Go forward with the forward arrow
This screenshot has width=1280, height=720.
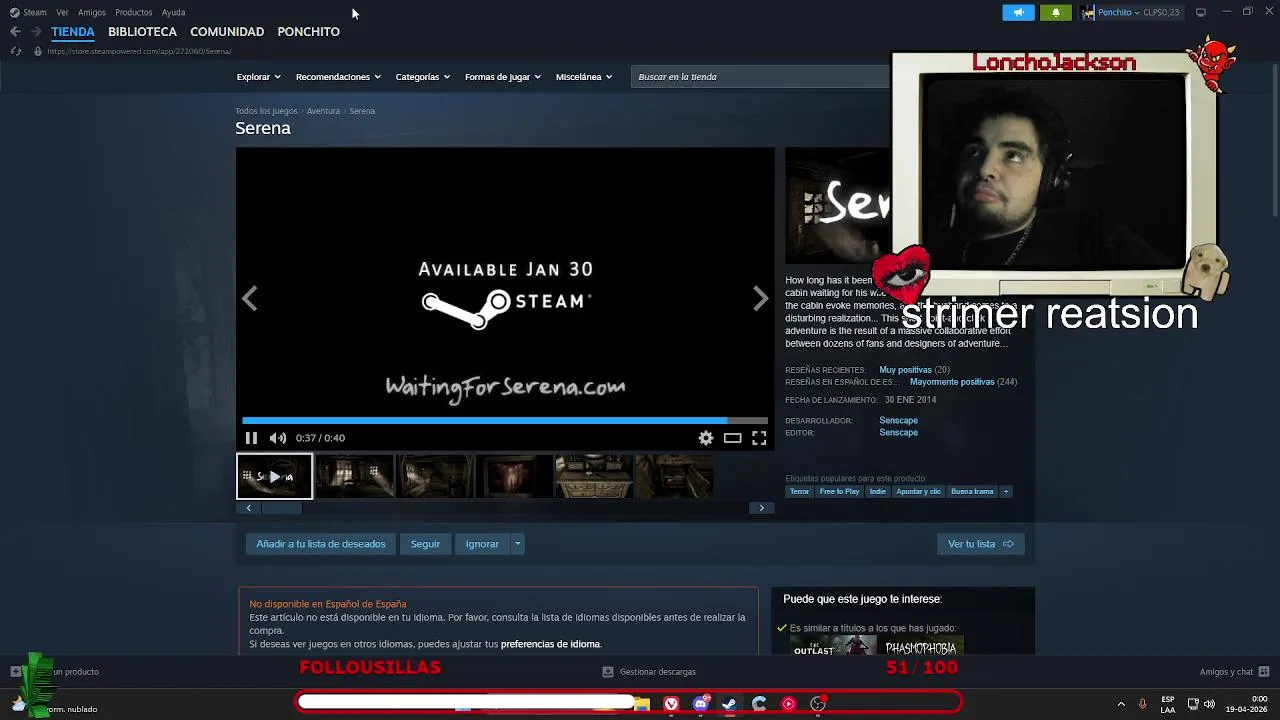pyautogui.click(x=36, y=32)
